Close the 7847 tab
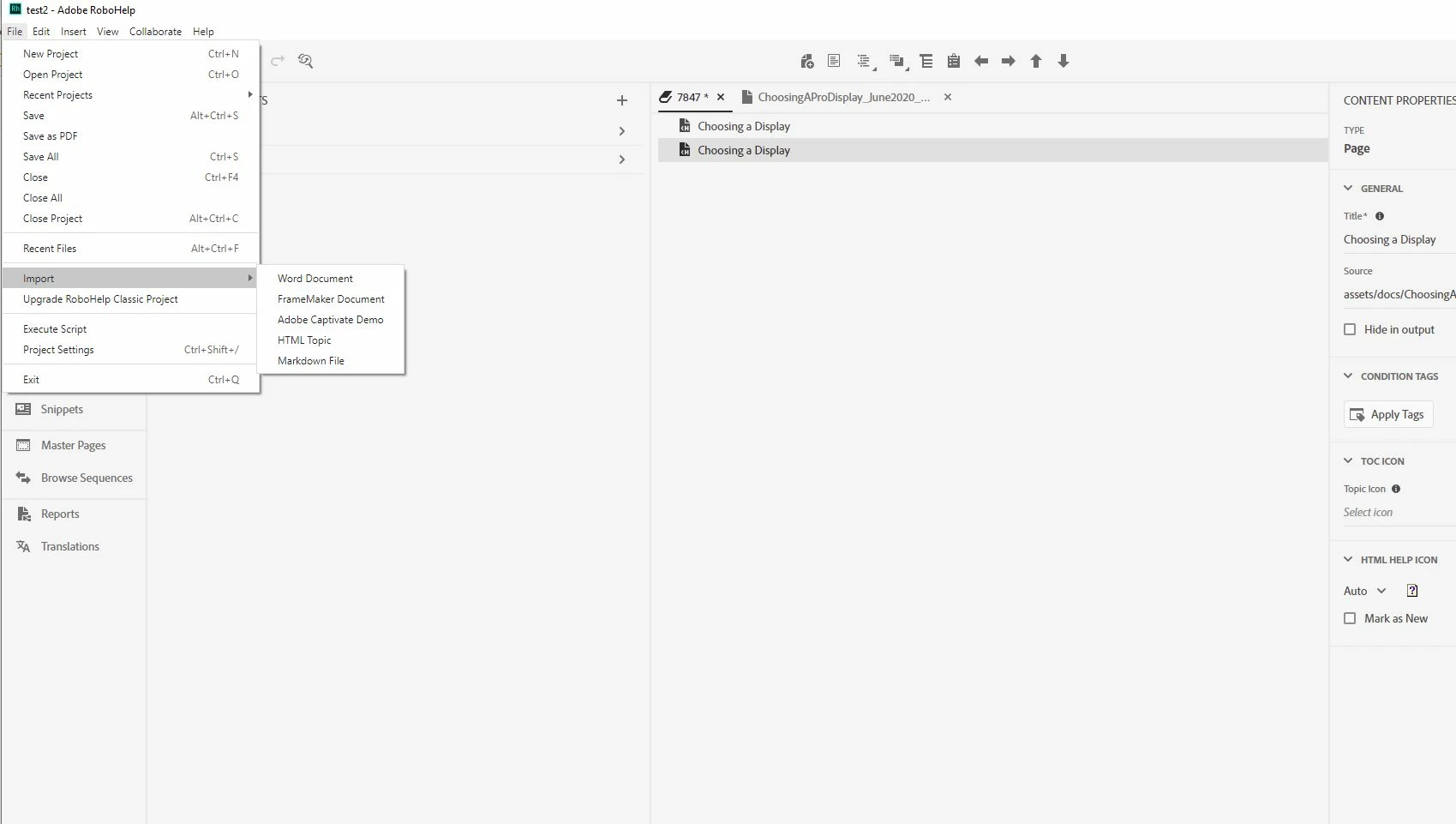 pos(721,97)
